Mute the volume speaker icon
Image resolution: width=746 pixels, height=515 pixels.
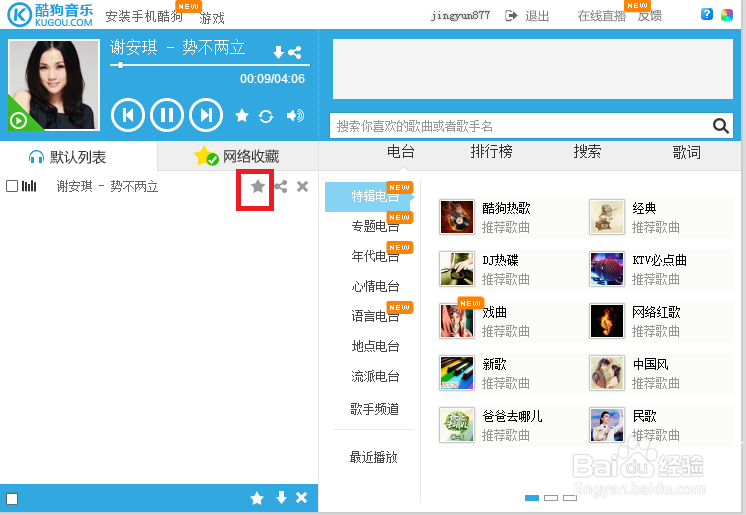pyautogui.click(x=295, y=116)
